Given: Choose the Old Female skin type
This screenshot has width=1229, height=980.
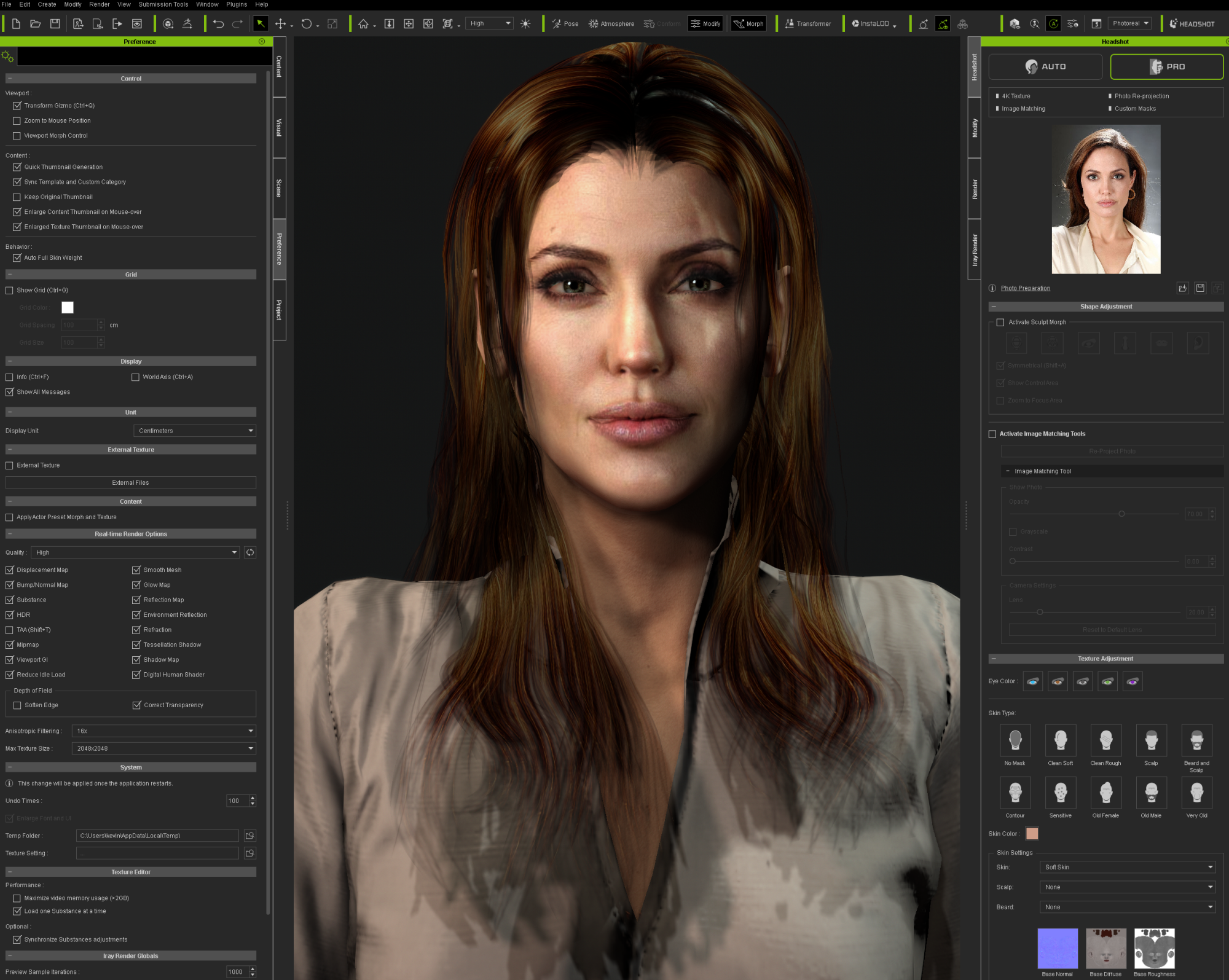Looking at the screenshot, I should (1106, 793).
